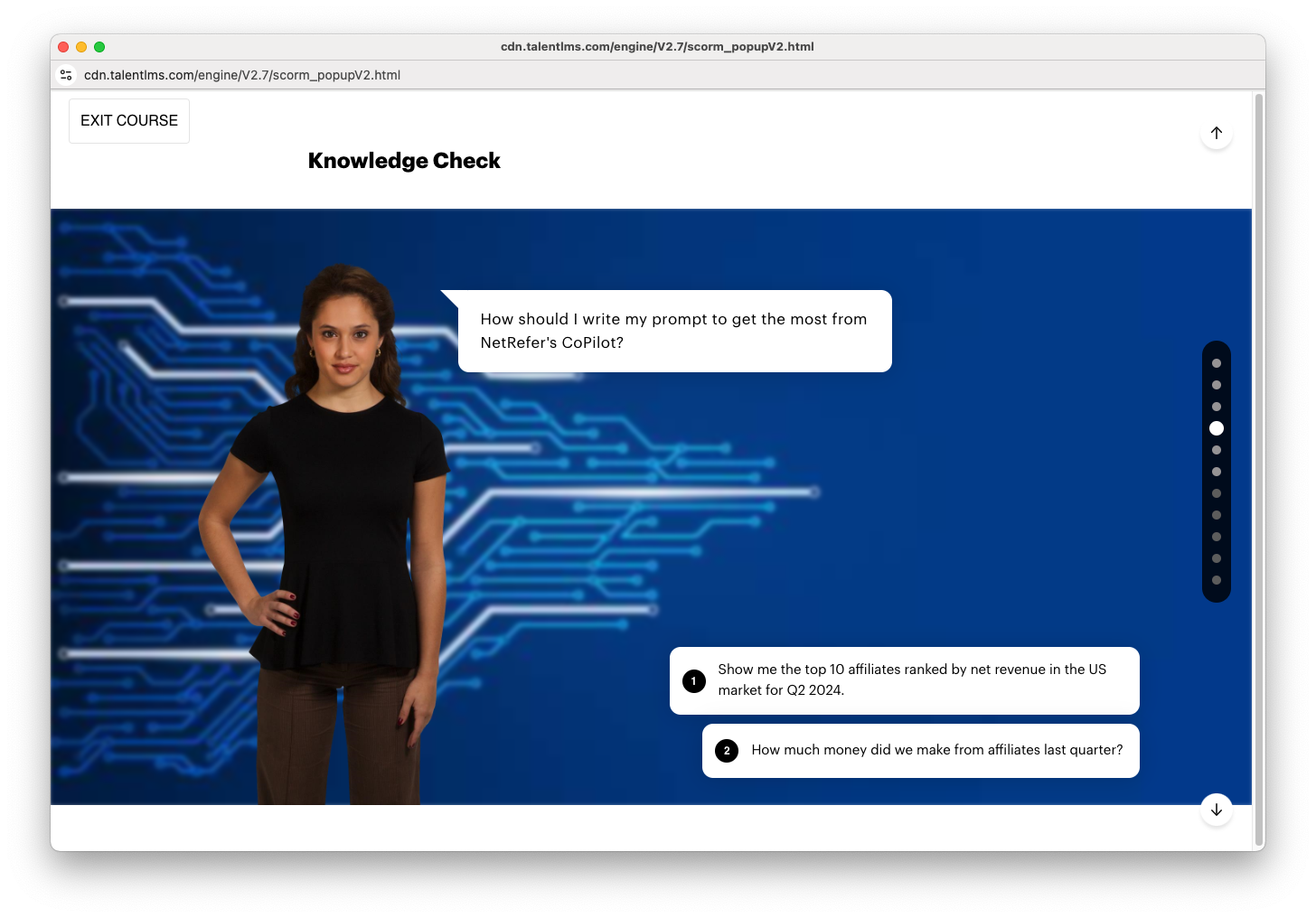Click the number 2 badge on second answer
This screenshot has width=1316, height=918.
click(x=727, y=751)
